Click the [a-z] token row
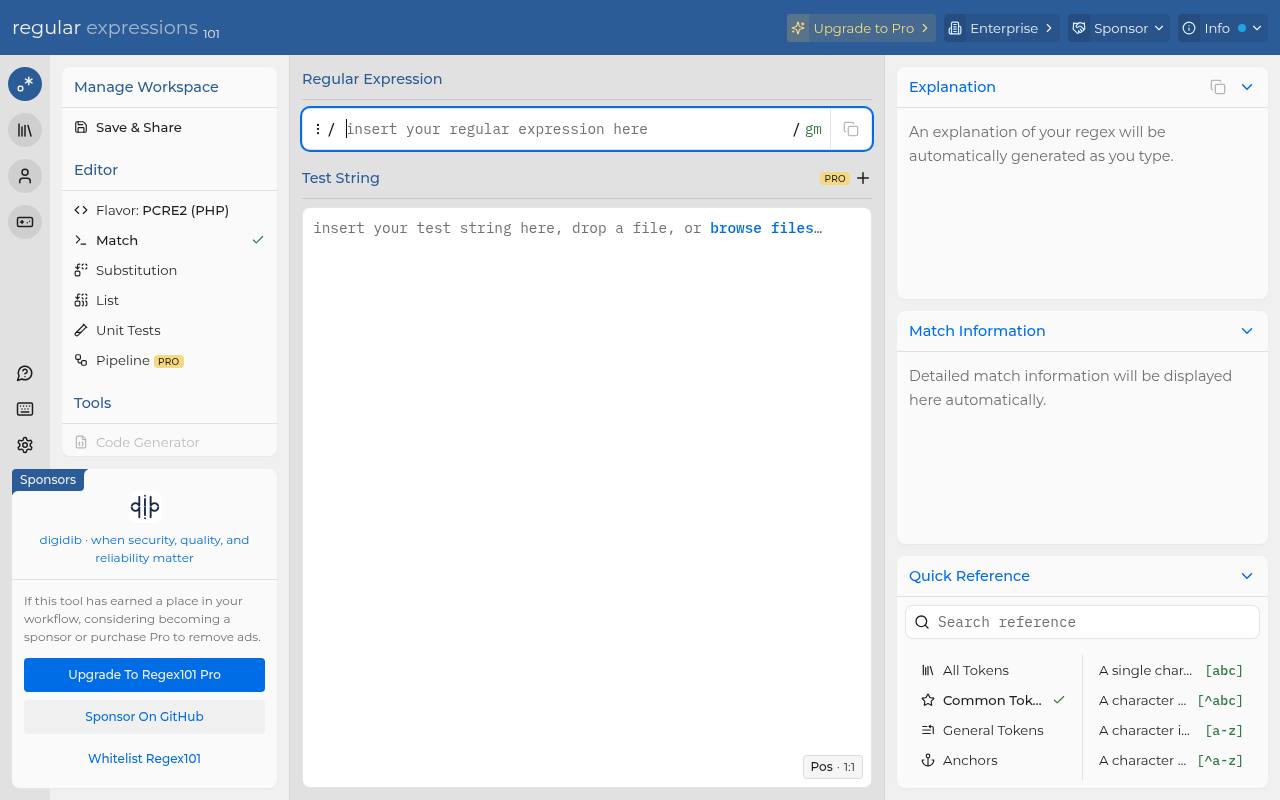The width and height of the screenshot is (1280, 800). [1171, 730]
